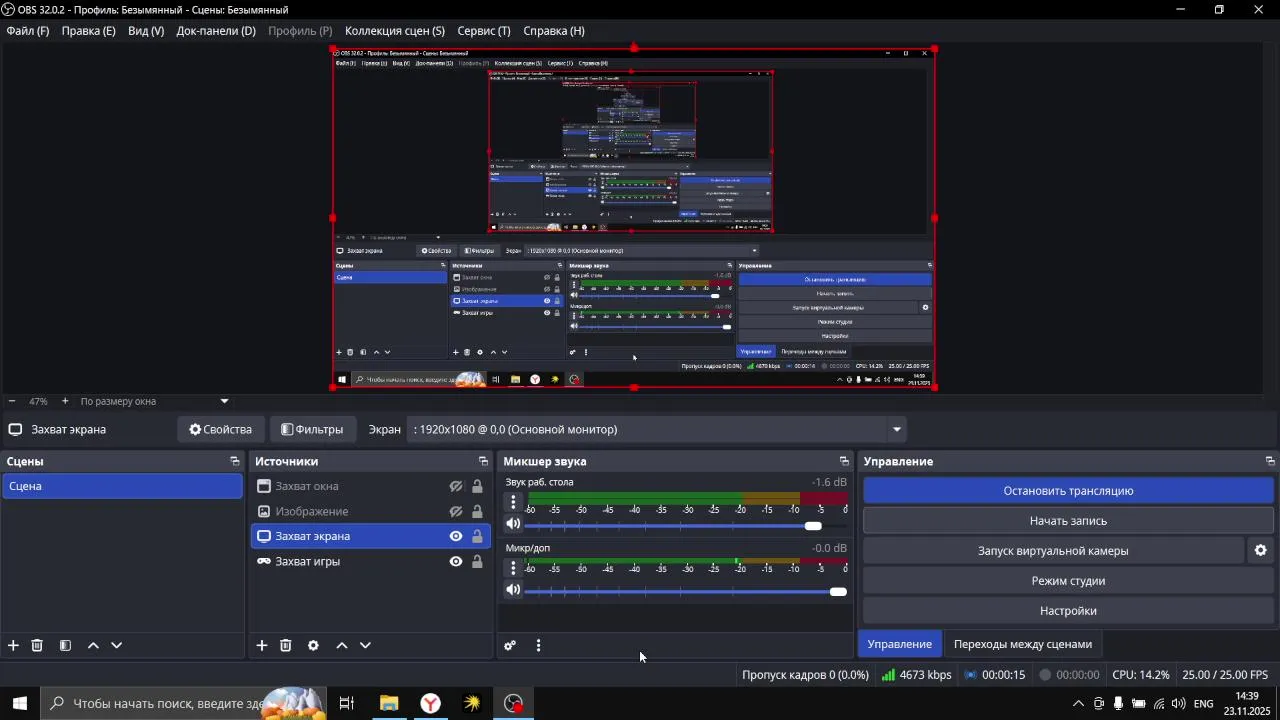This screenshot has height=720, width=1280.
Task: Toggle lock on Захват окна source
Action: [x=477, y=486]
